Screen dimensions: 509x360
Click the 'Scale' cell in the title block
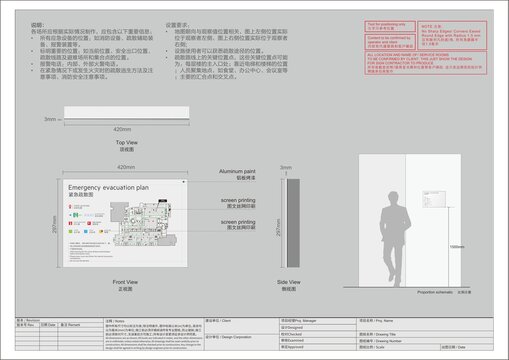pos(398,347)
